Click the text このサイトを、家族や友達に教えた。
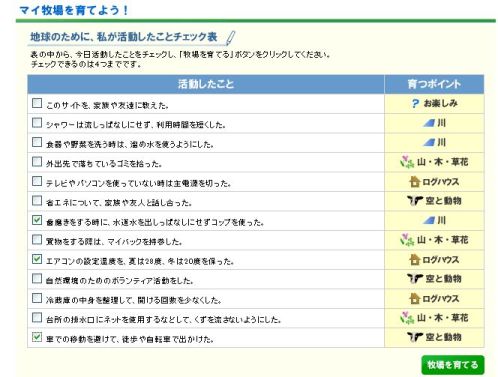Viewport: 498px width, 377px height. [x=107, y=105]
